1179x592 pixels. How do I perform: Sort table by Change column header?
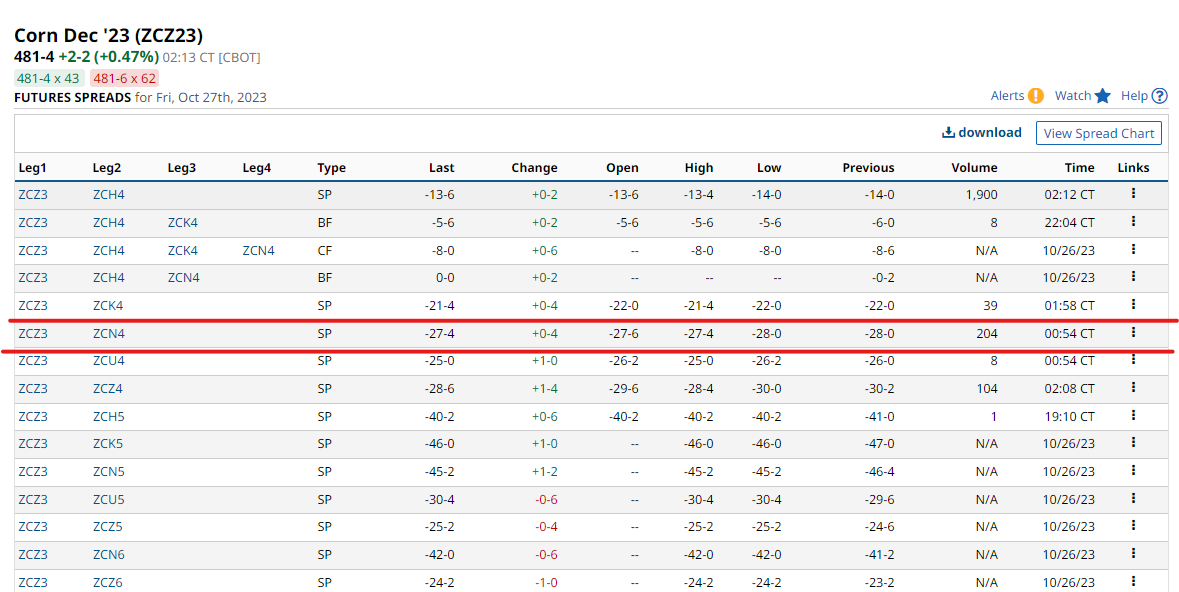coord(534,168)
